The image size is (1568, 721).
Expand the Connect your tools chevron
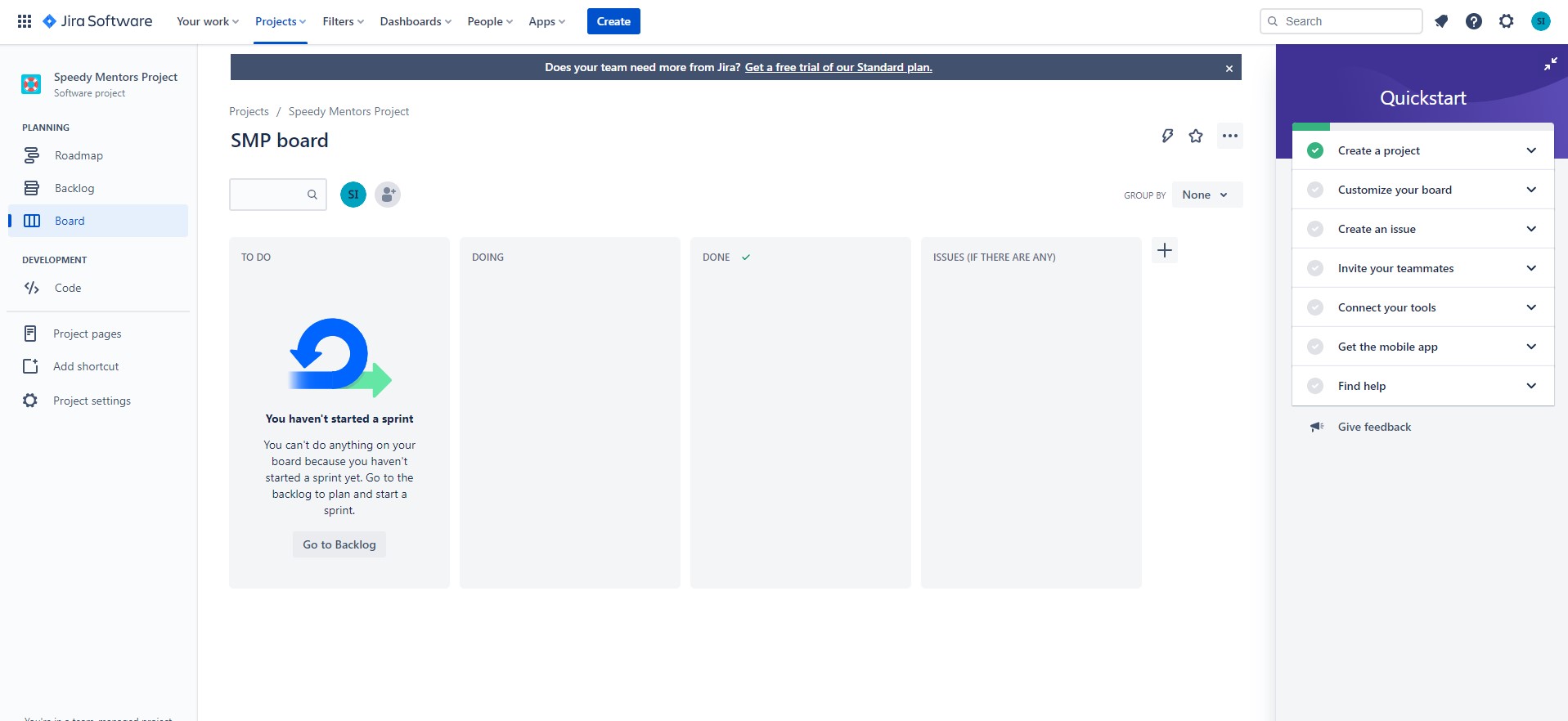point(1531,307)
